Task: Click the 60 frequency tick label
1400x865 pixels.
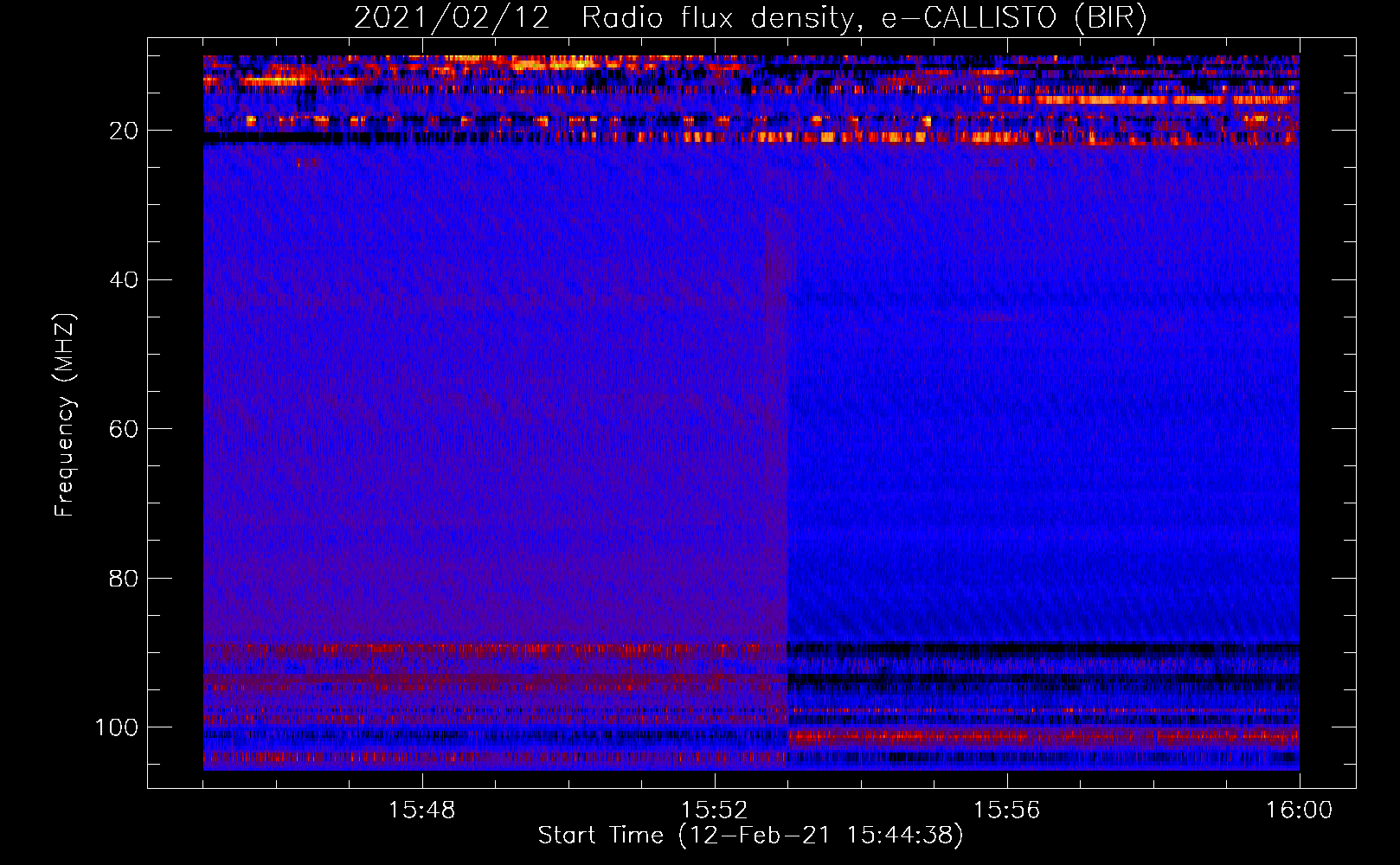Action: point(124,429)
